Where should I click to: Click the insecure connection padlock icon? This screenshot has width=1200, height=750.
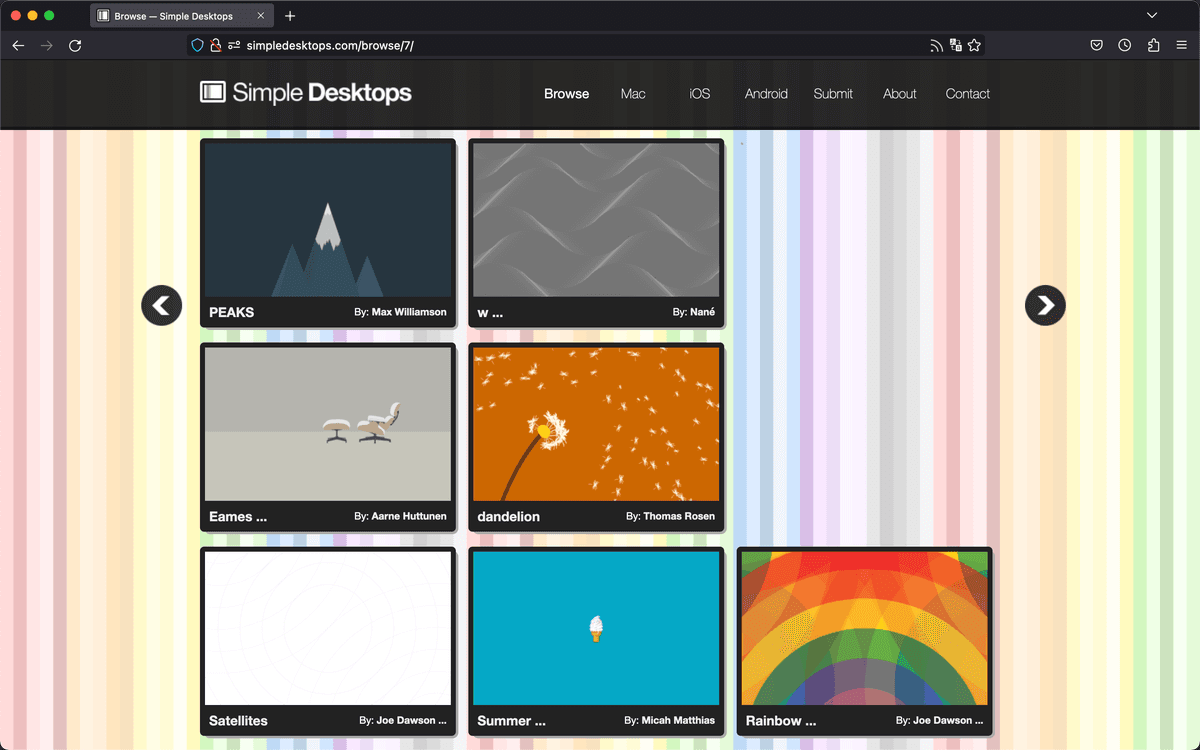coord(215,45)
